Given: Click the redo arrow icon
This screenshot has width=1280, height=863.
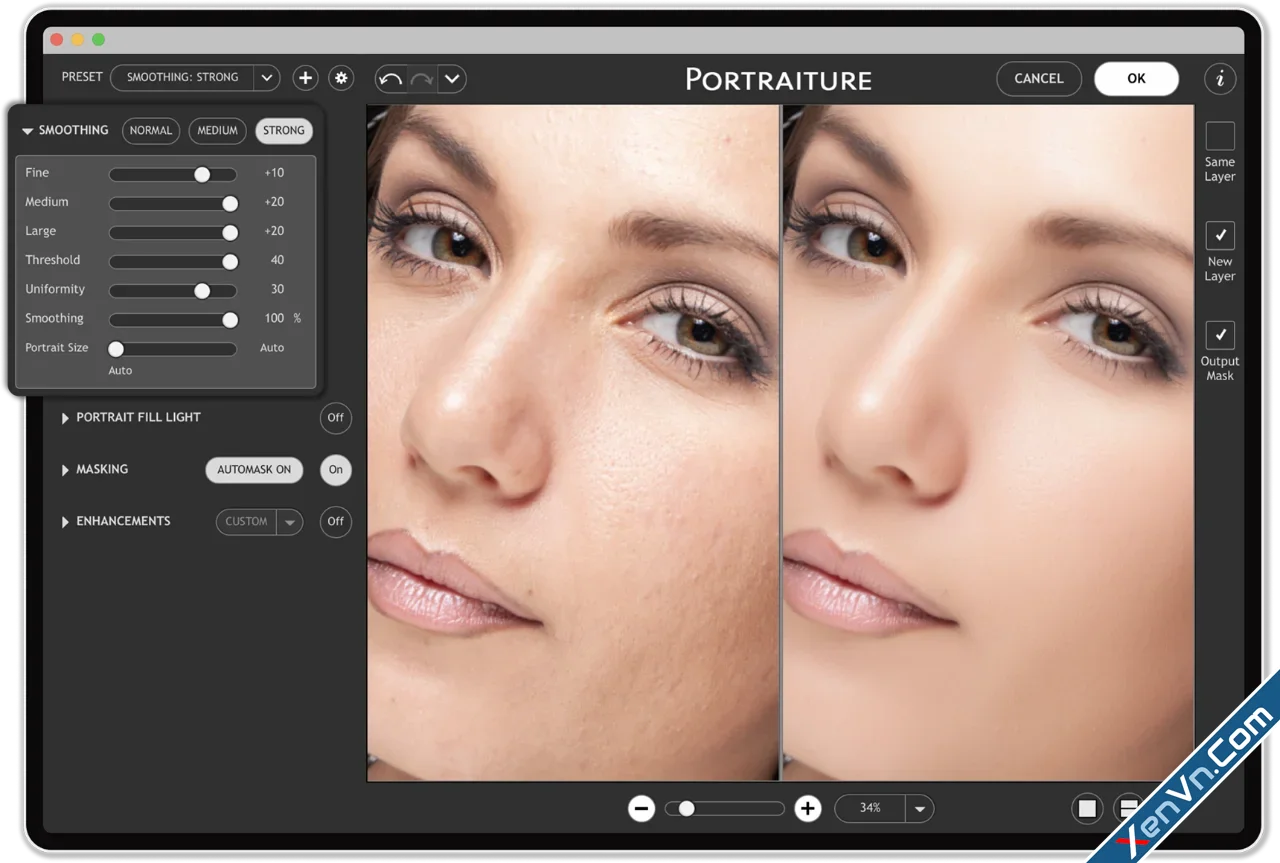Looking at the screenshot, I should coord(421,79).
